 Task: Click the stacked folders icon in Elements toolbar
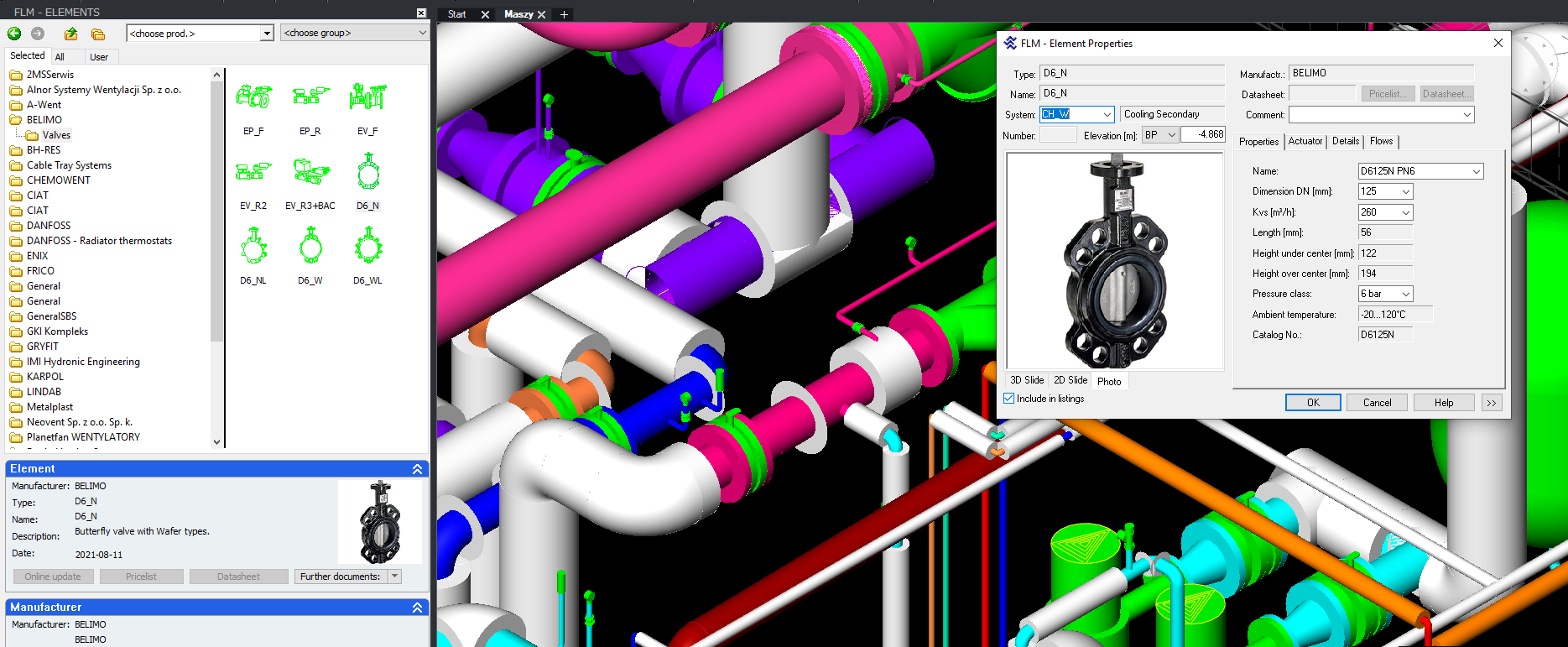(98, 34)
